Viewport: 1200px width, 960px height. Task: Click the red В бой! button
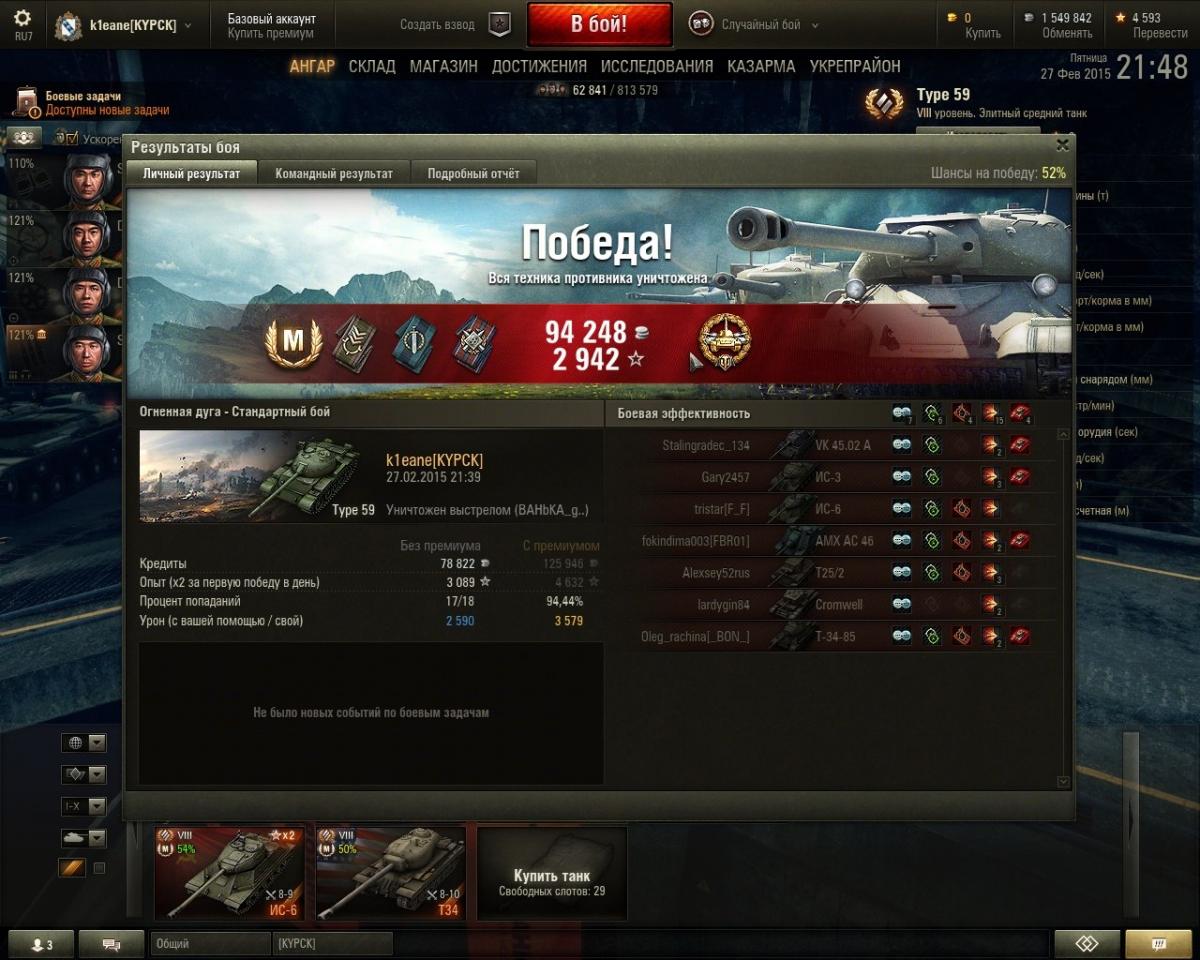(x=600, y=25)
